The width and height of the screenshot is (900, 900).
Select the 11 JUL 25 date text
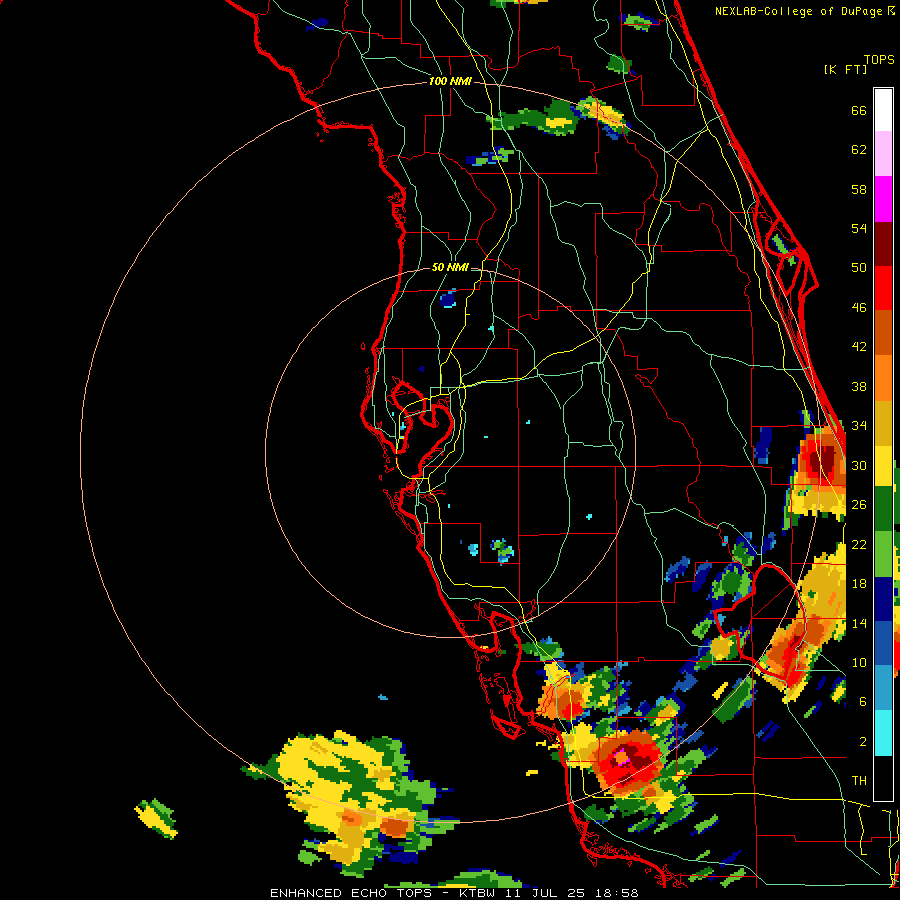(546, 893)
